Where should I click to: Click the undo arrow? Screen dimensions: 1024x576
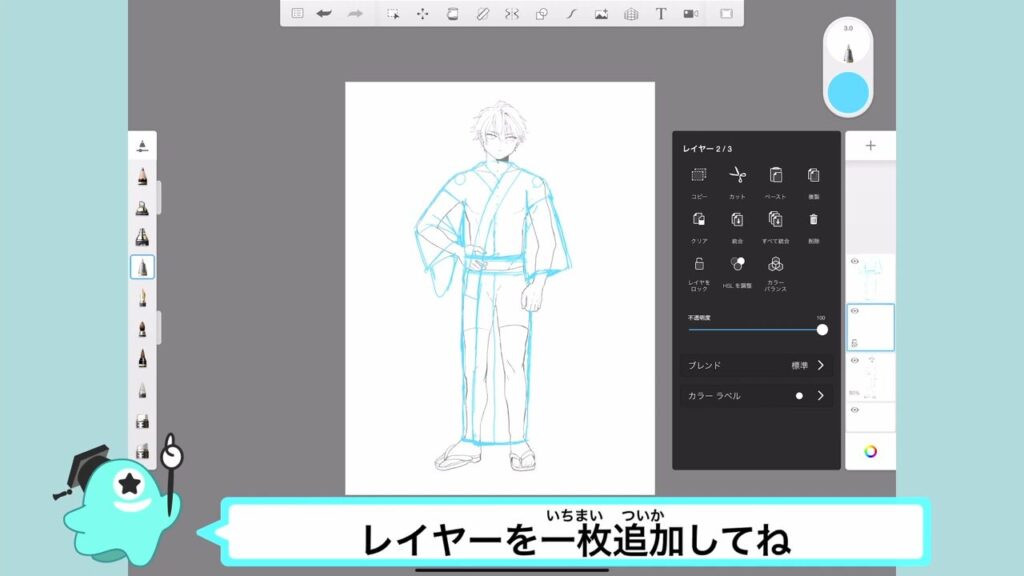coord(324,14)
